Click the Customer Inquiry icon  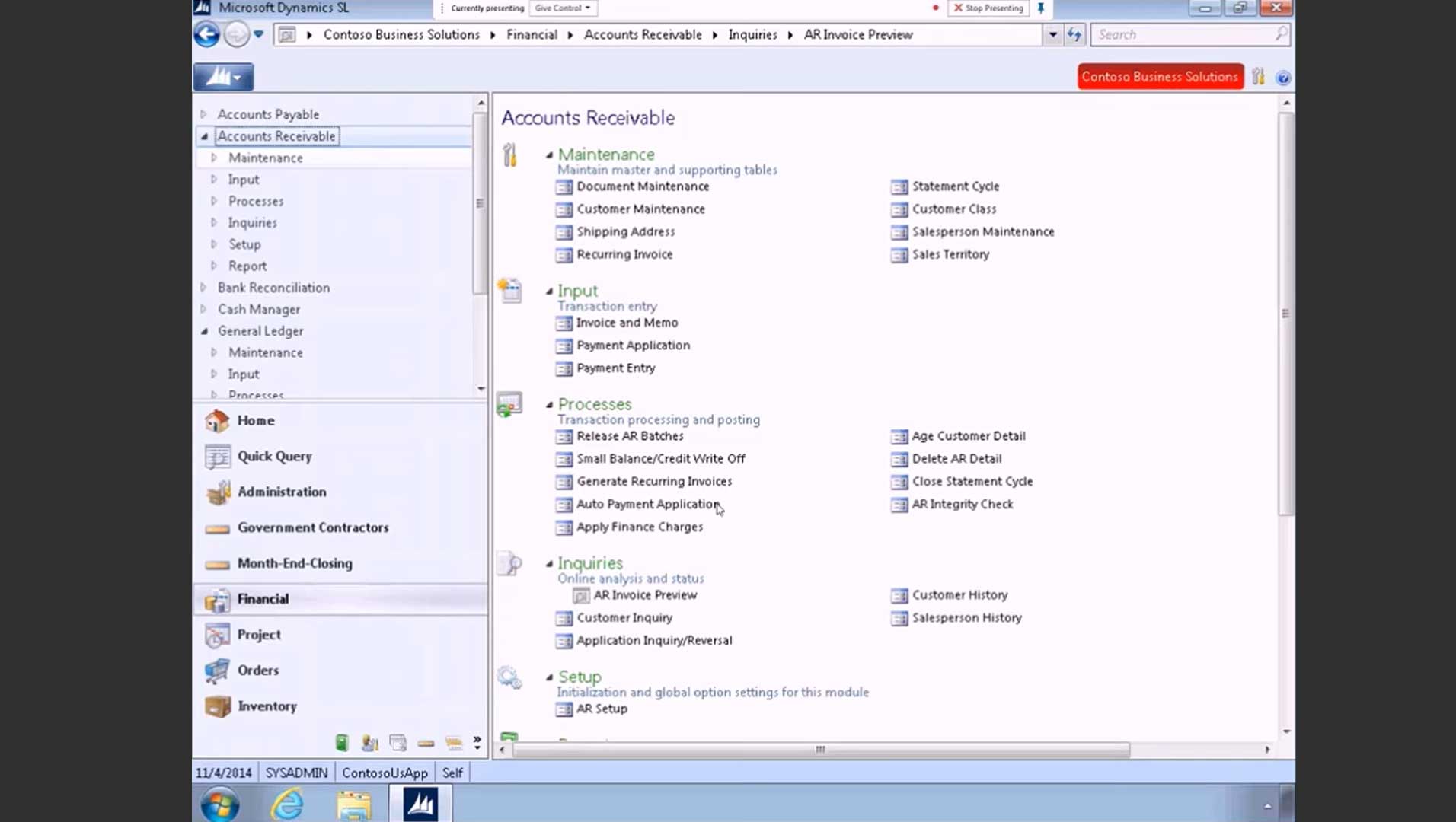tap(564, 618)
